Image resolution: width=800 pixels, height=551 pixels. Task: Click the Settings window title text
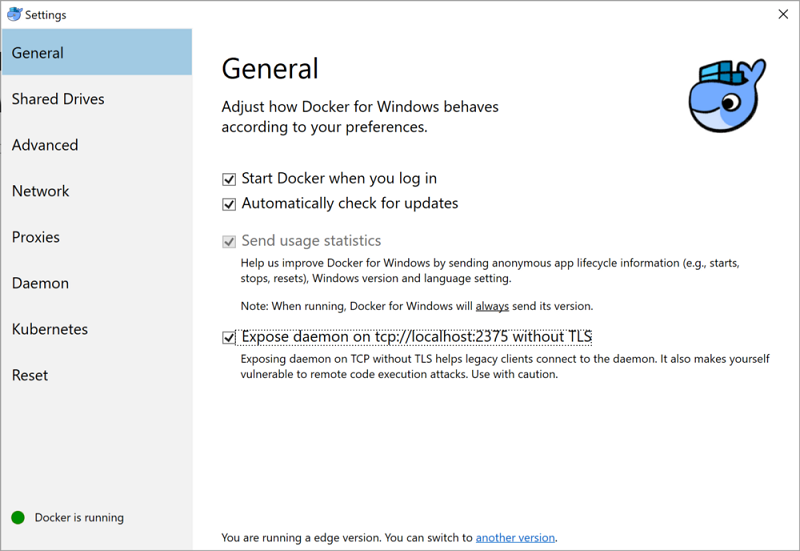coord(46,15)
